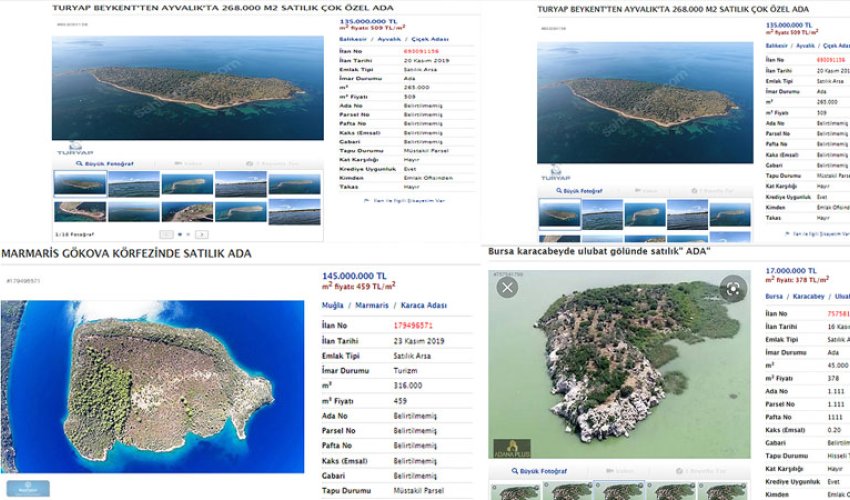Open the Bursa breadcrumb link

point(774,297)
